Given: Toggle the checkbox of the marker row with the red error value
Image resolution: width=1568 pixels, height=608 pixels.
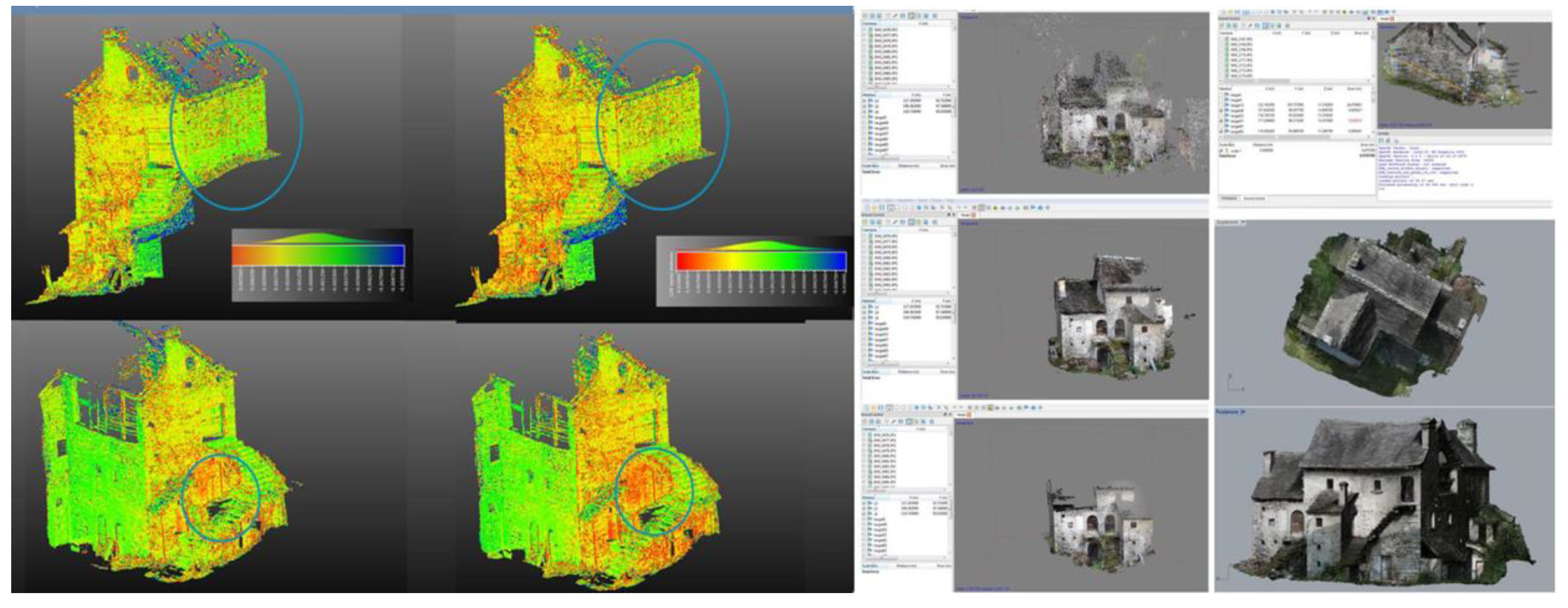Looking at the screenshot, I should pos(1221,121).
